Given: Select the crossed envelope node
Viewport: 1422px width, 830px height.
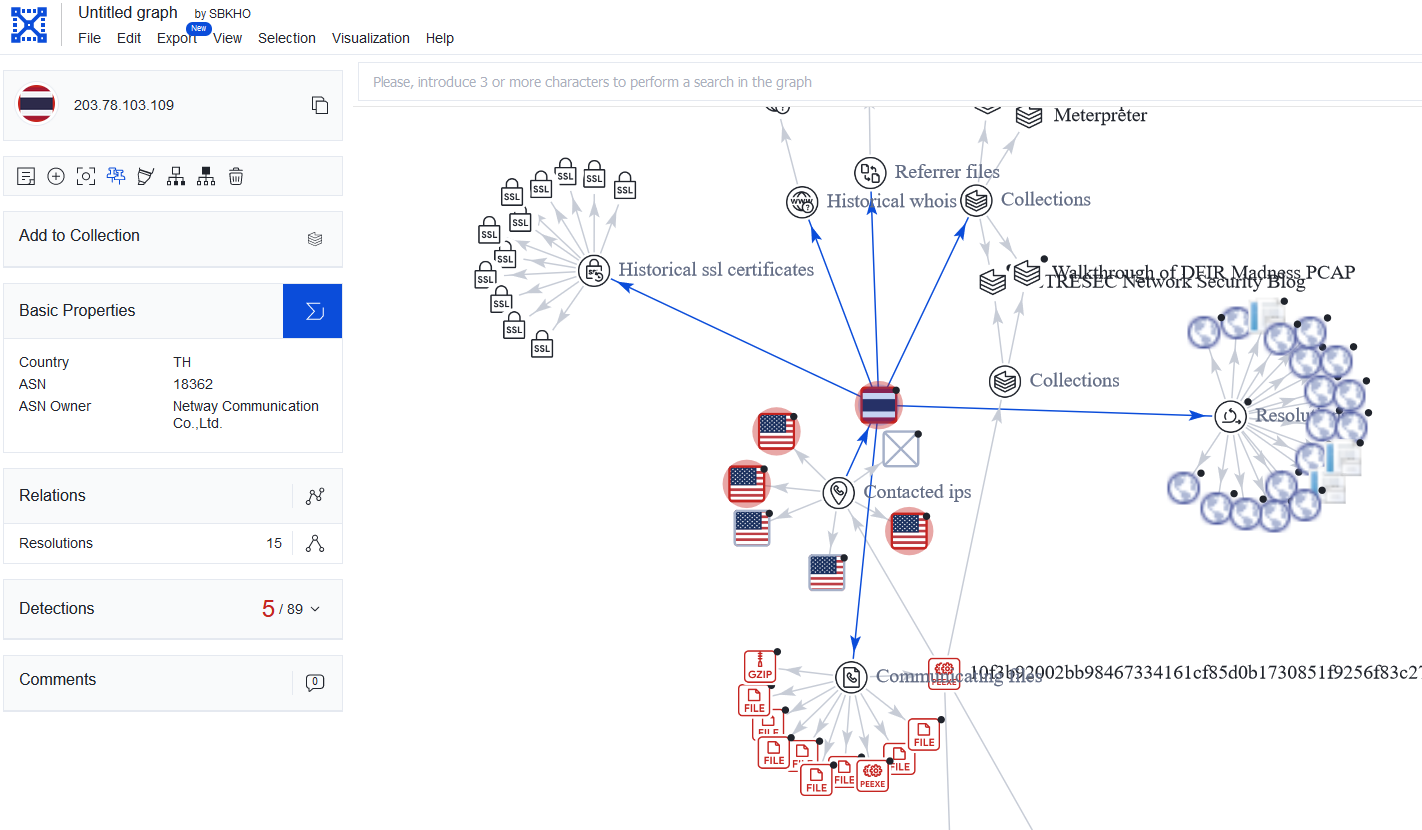Looking at the screenshot, I should [901, 449].
